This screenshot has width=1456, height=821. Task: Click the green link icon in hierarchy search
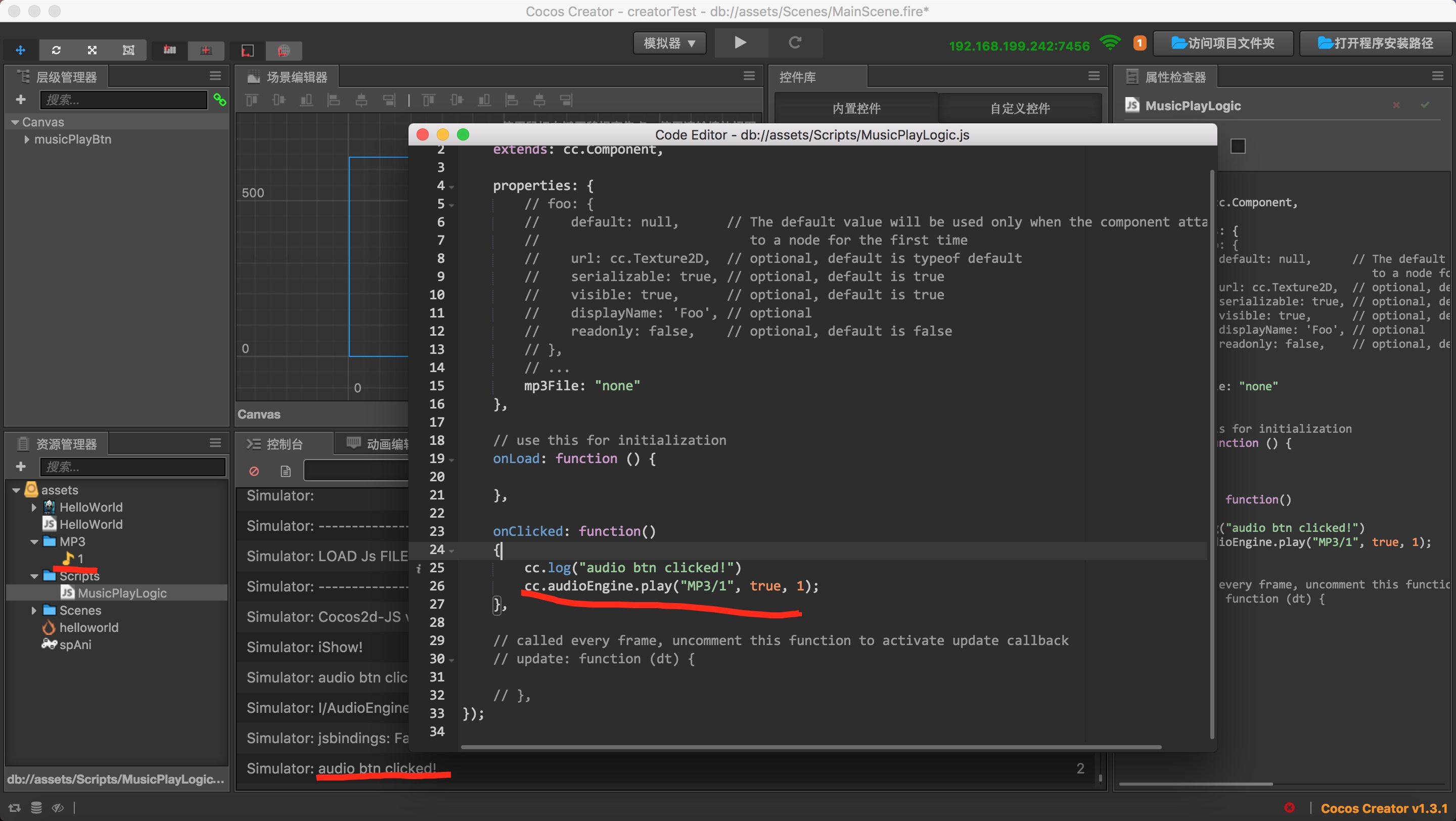coord(220,100)
